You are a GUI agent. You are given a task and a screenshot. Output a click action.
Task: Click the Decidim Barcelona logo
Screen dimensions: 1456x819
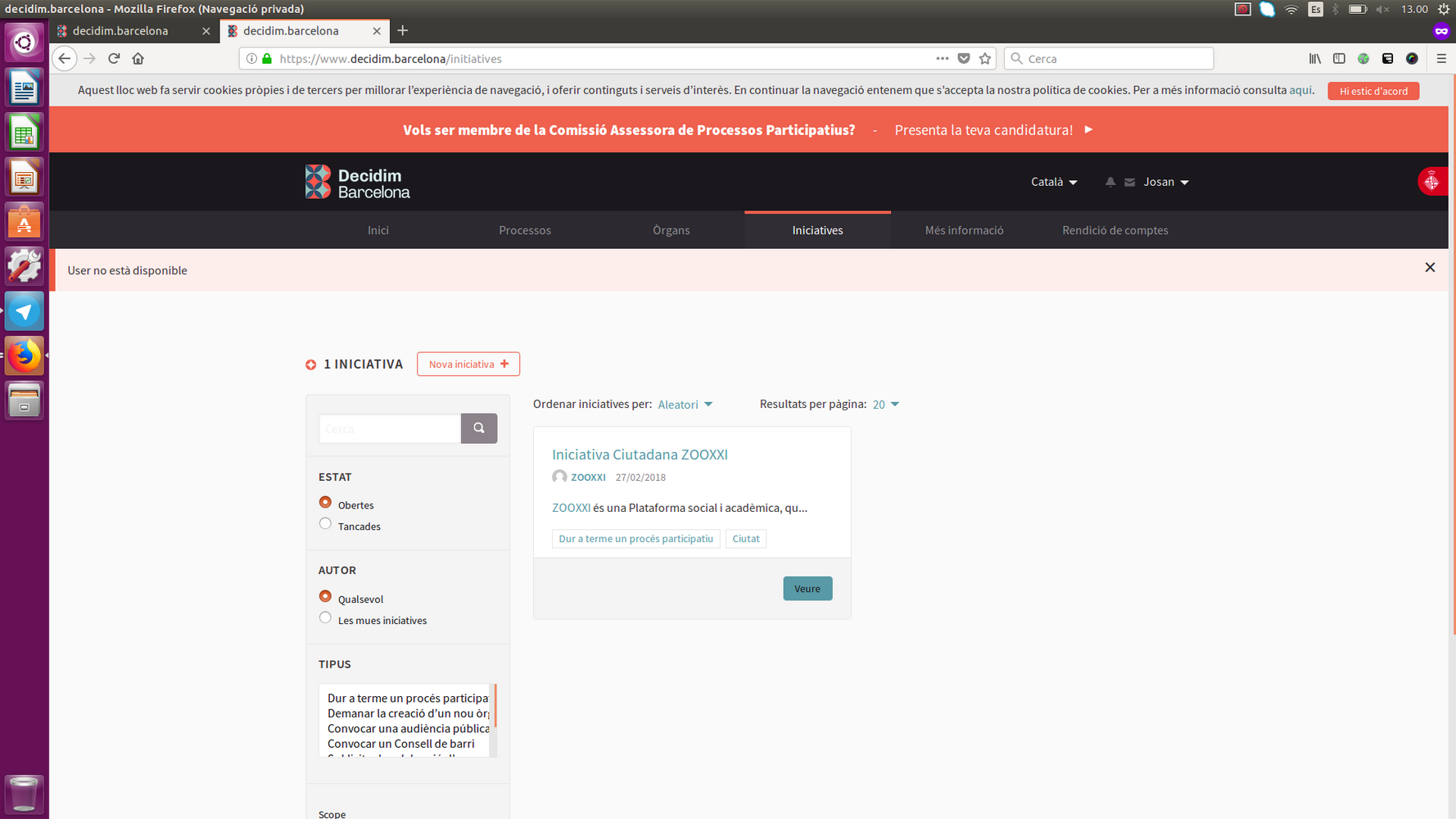click(x=358, y=182)
